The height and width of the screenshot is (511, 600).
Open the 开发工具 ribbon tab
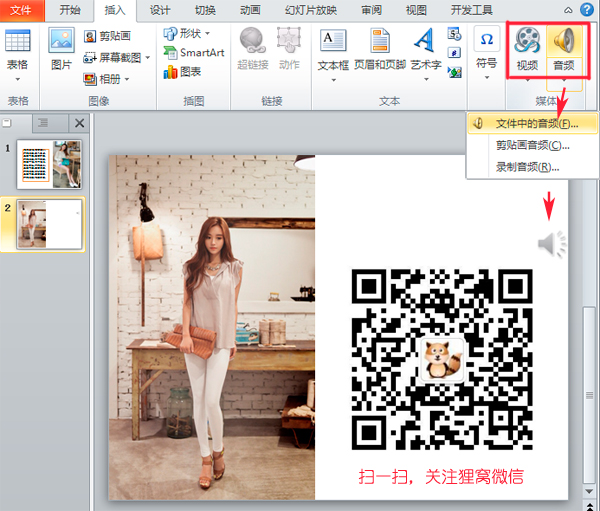tap(471, 10)
